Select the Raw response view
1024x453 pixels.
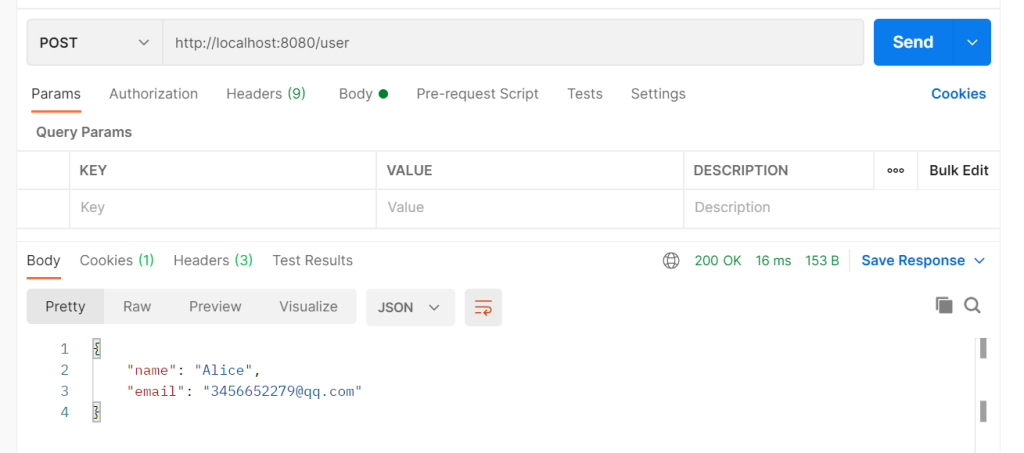(137, 307)
